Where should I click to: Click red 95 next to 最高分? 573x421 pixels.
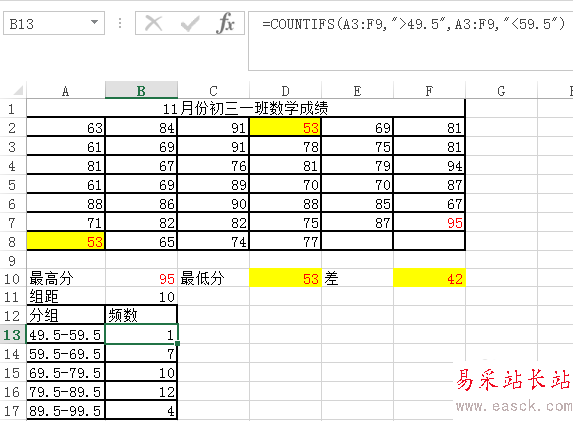coord(141,278)
